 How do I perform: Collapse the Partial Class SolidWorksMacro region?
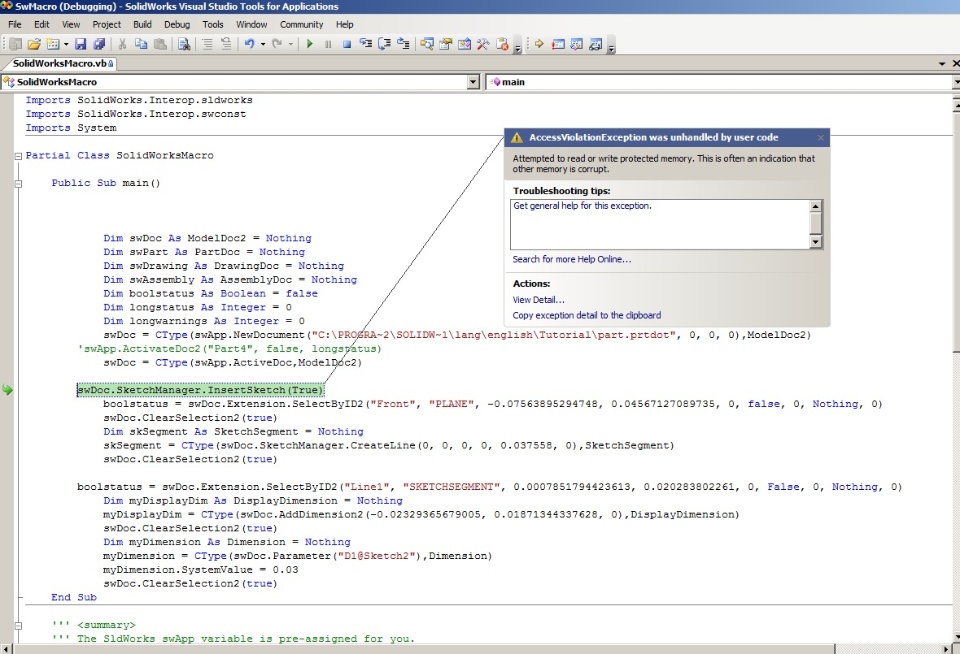point(18,156)
